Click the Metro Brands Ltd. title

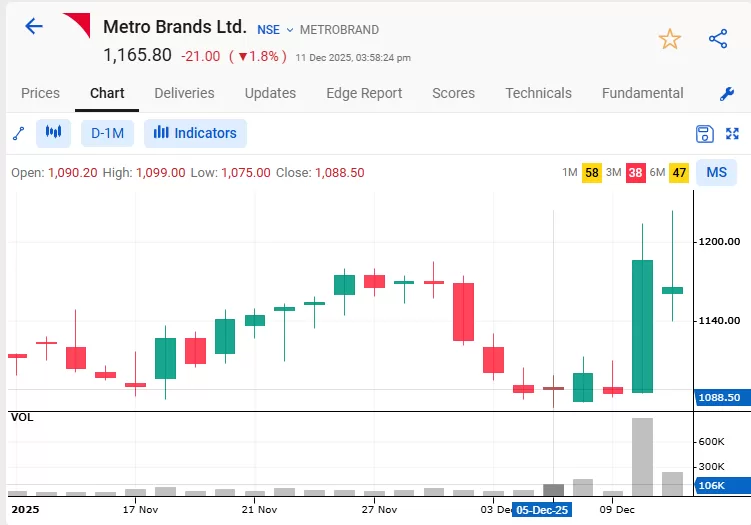point(175,27)
